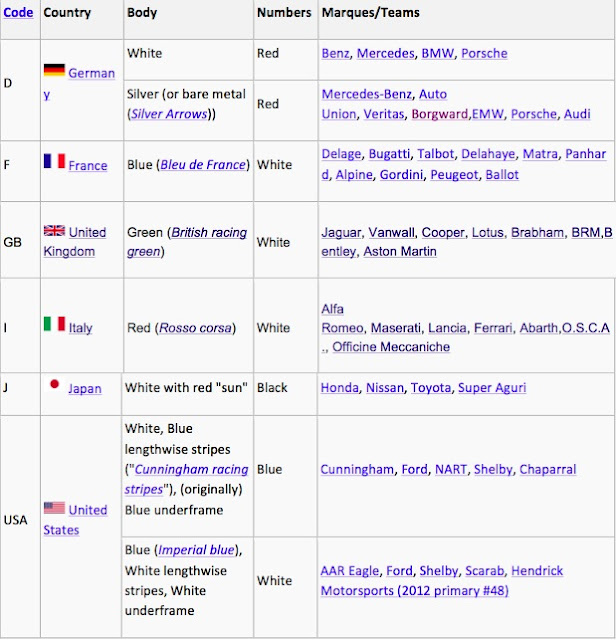Open the Bleu de France link
Image resolution: width=616 pixels, height=640 pixels.
(x=207, y=165)
